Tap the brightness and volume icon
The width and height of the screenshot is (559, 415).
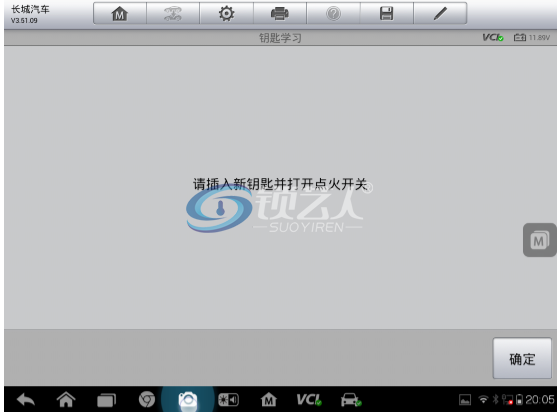pyautogui.click(x=228, y=400)
